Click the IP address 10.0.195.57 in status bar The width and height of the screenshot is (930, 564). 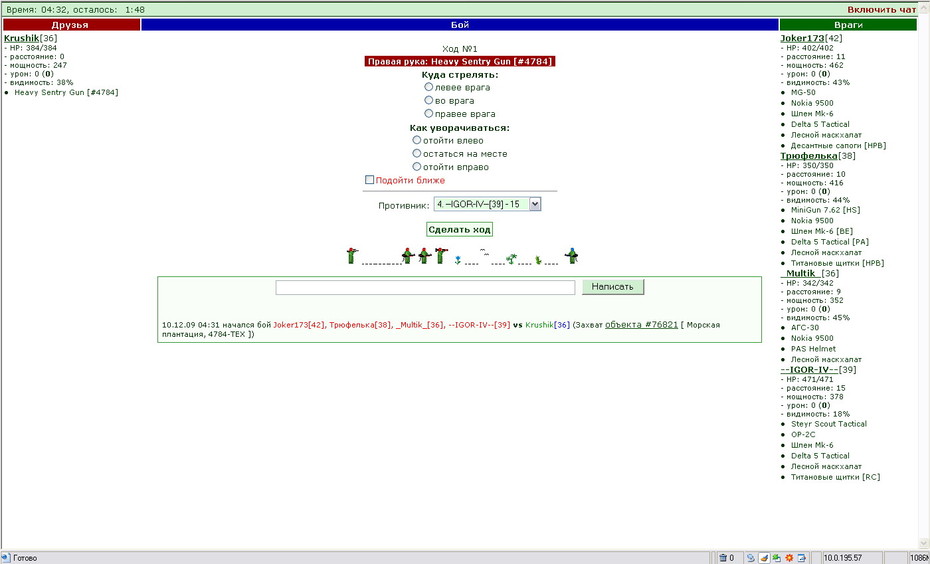(x=842, y=558)
